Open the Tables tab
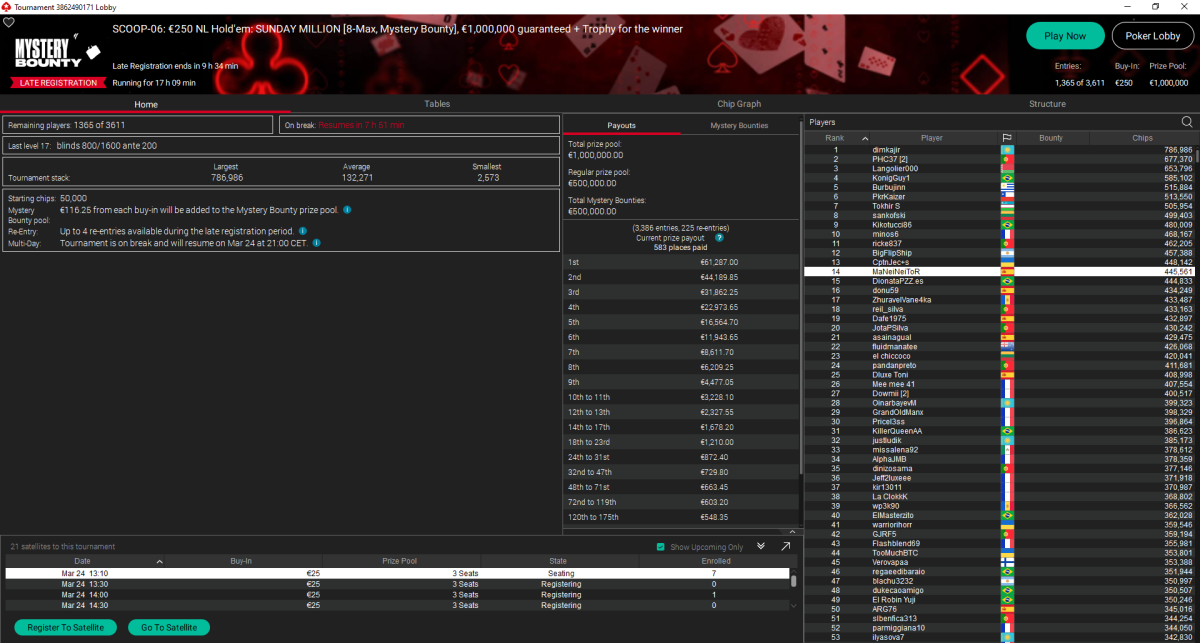The width and height of the screenshot is (1200, 643). pos(437,104)
